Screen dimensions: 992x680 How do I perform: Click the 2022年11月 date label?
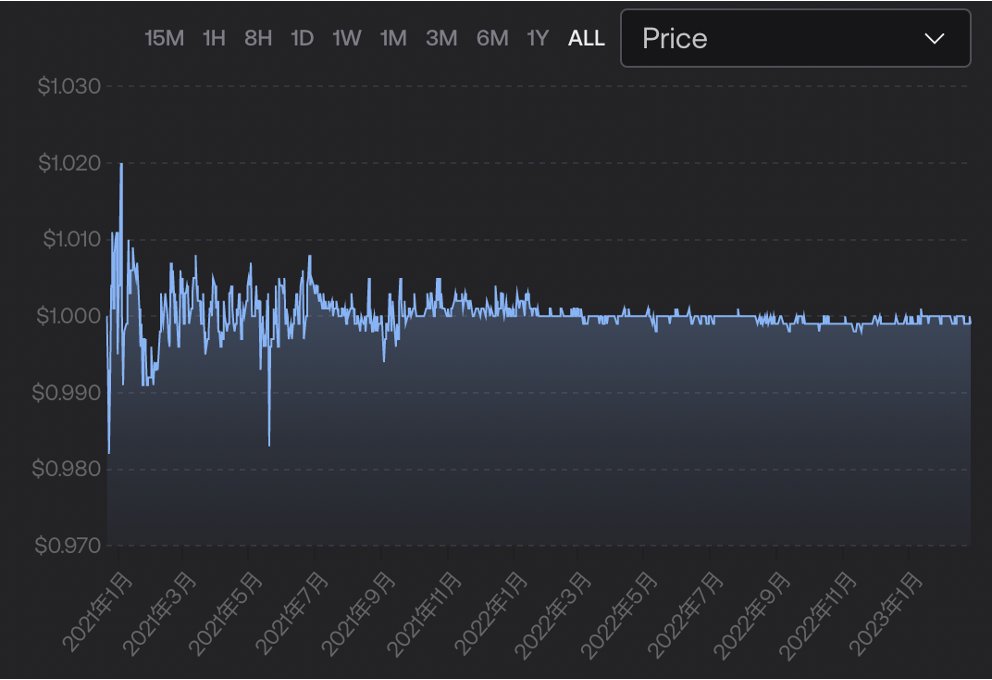[818, 615]
